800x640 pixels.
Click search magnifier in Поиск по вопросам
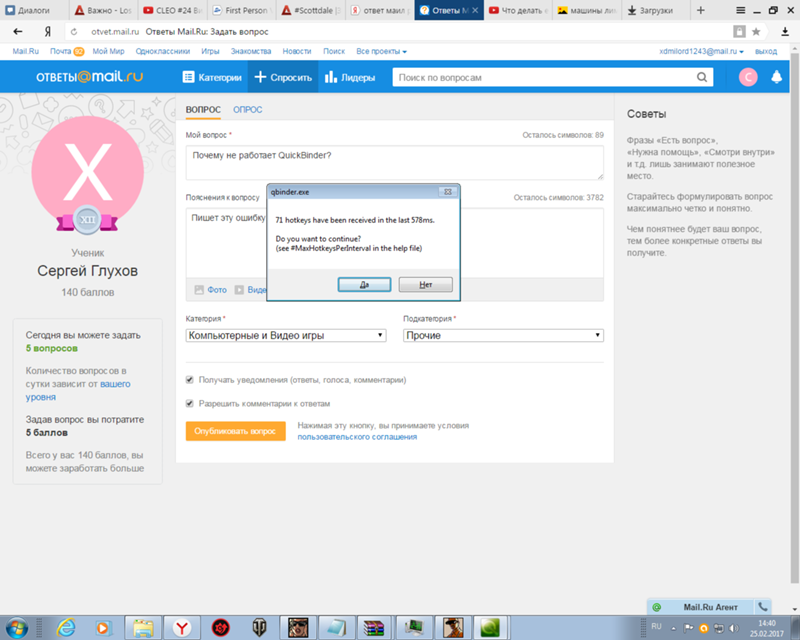(x=702, y=77)
